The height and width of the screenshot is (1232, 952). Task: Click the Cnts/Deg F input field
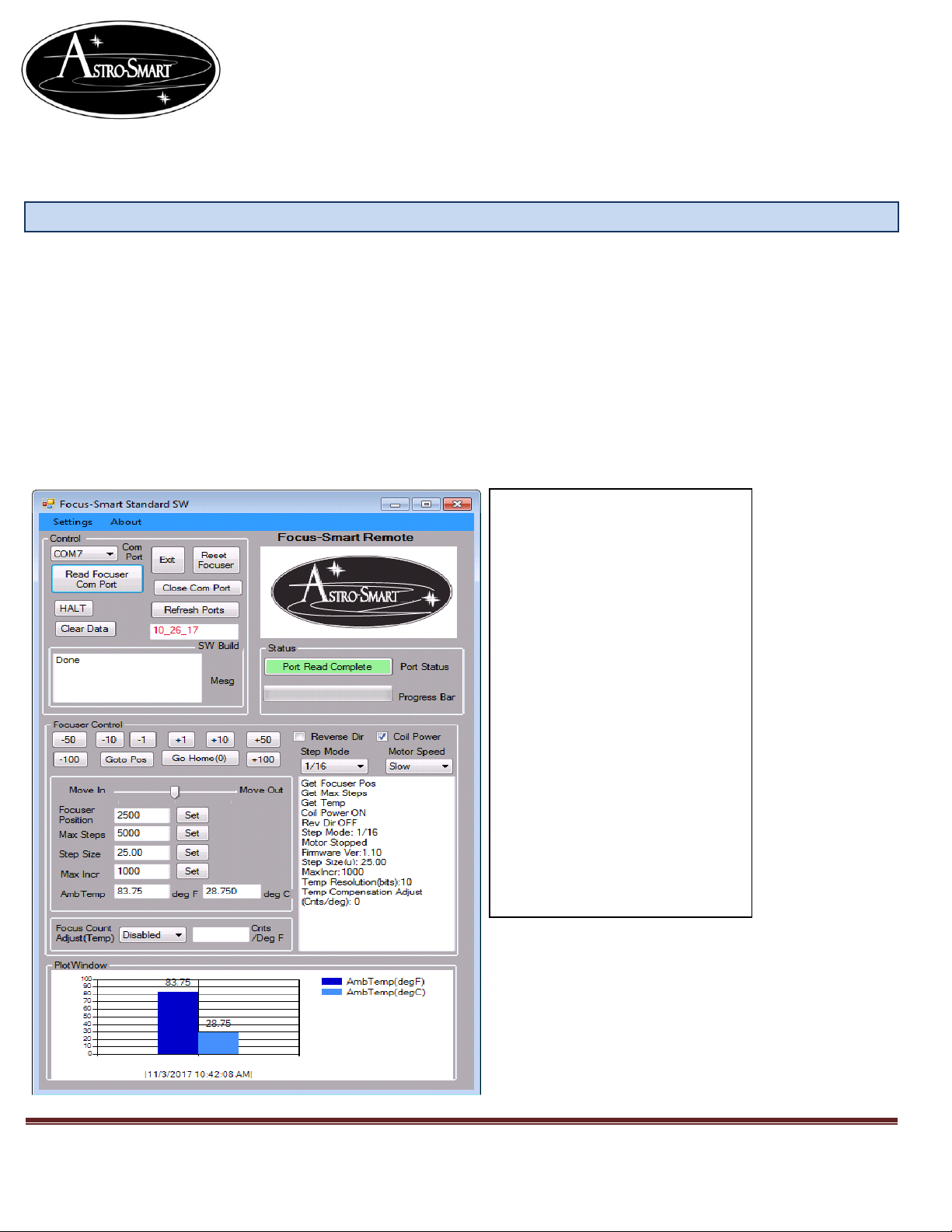click(x=221, y=935)
